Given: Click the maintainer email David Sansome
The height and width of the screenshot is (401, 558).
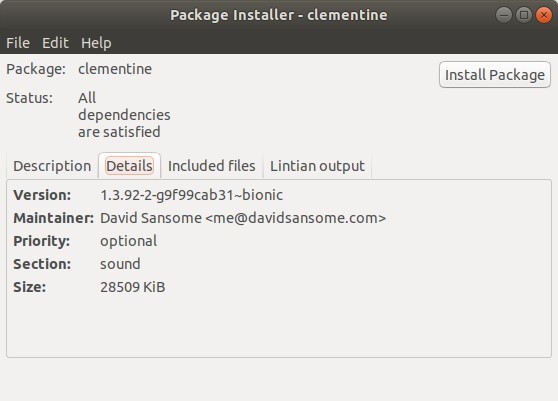Looking at the screenshot, I should tap(243, 218).
